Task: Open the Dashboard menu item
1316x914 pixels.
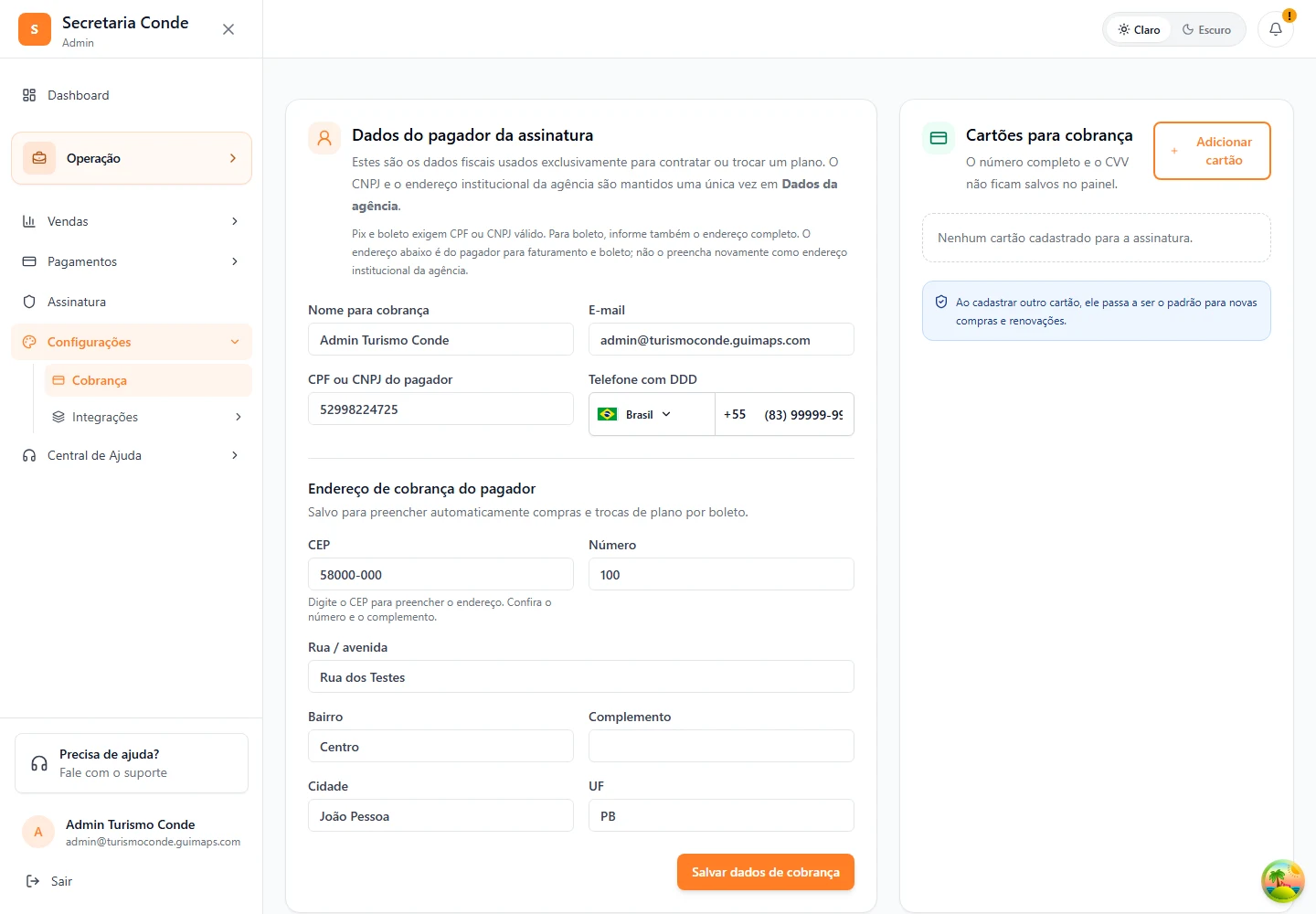Action: click(132, 95)
